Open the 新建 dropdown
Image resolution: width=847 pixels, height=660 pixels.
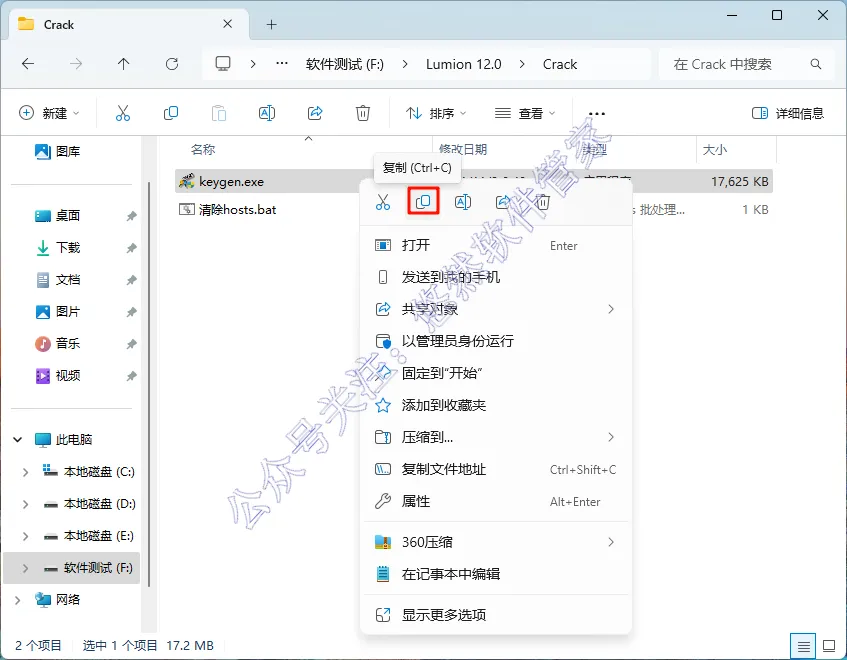50,113
